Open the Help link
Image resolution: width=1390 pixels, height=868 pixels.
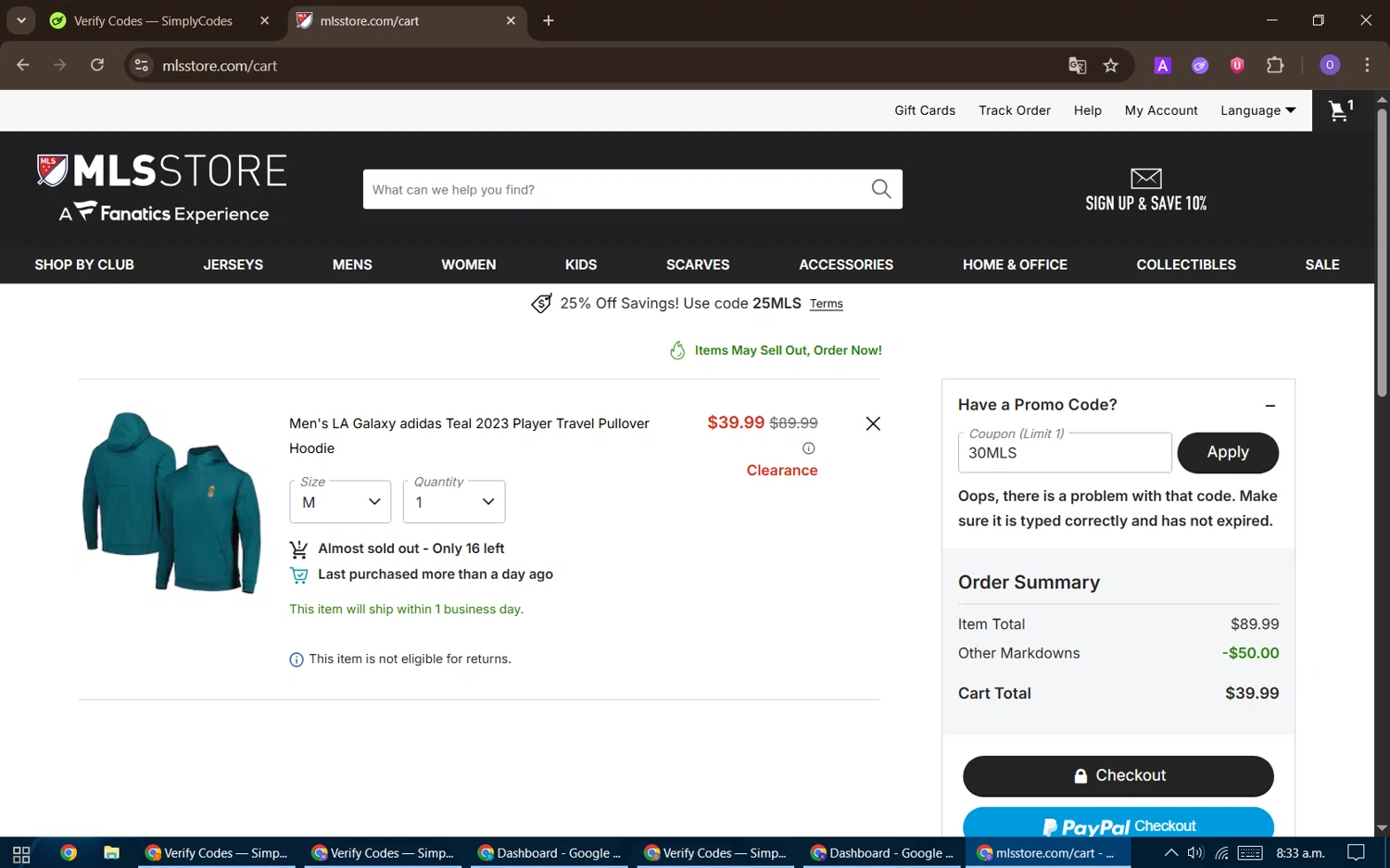tap(1088, 110)
